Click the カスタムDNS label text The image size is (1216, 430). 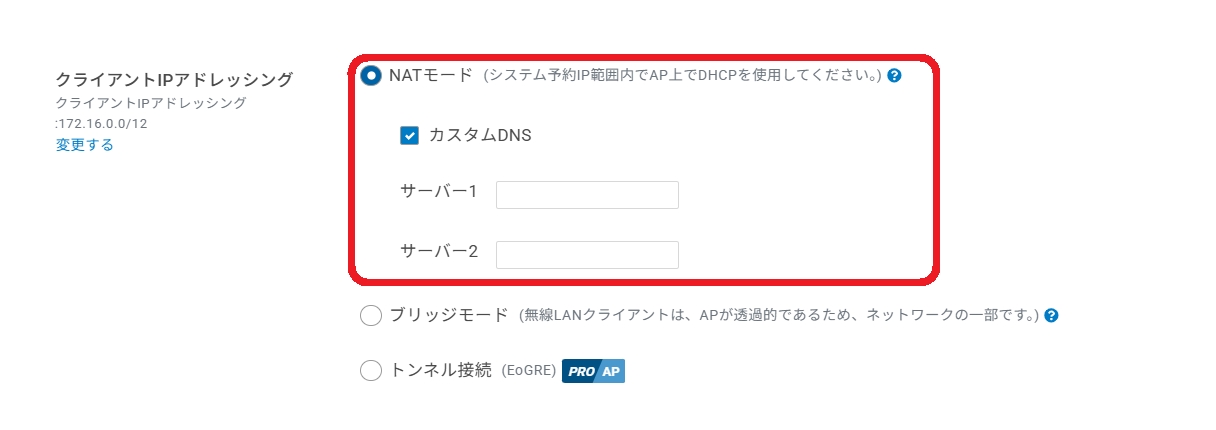click(x=480, y=135)
